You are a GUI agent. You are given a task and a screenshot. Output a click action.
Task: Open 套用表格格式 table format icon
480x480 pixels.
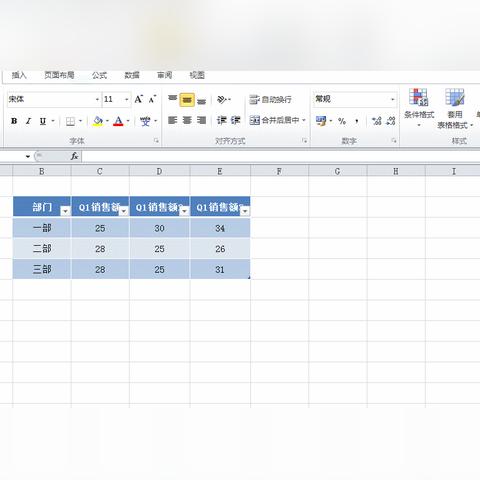click(455, 108)
